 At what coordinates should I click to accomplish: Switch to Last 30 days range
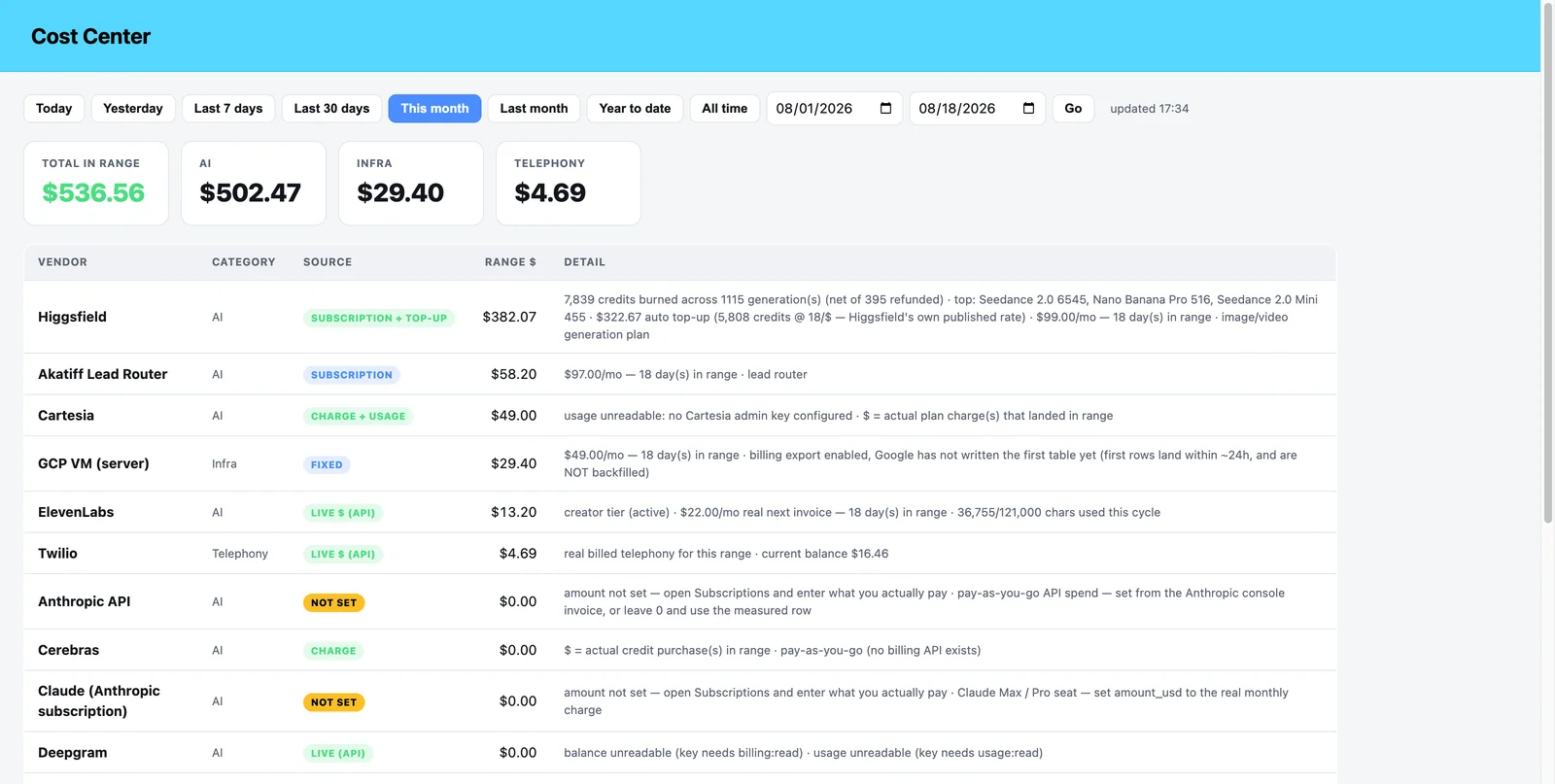tap(332, 109)
